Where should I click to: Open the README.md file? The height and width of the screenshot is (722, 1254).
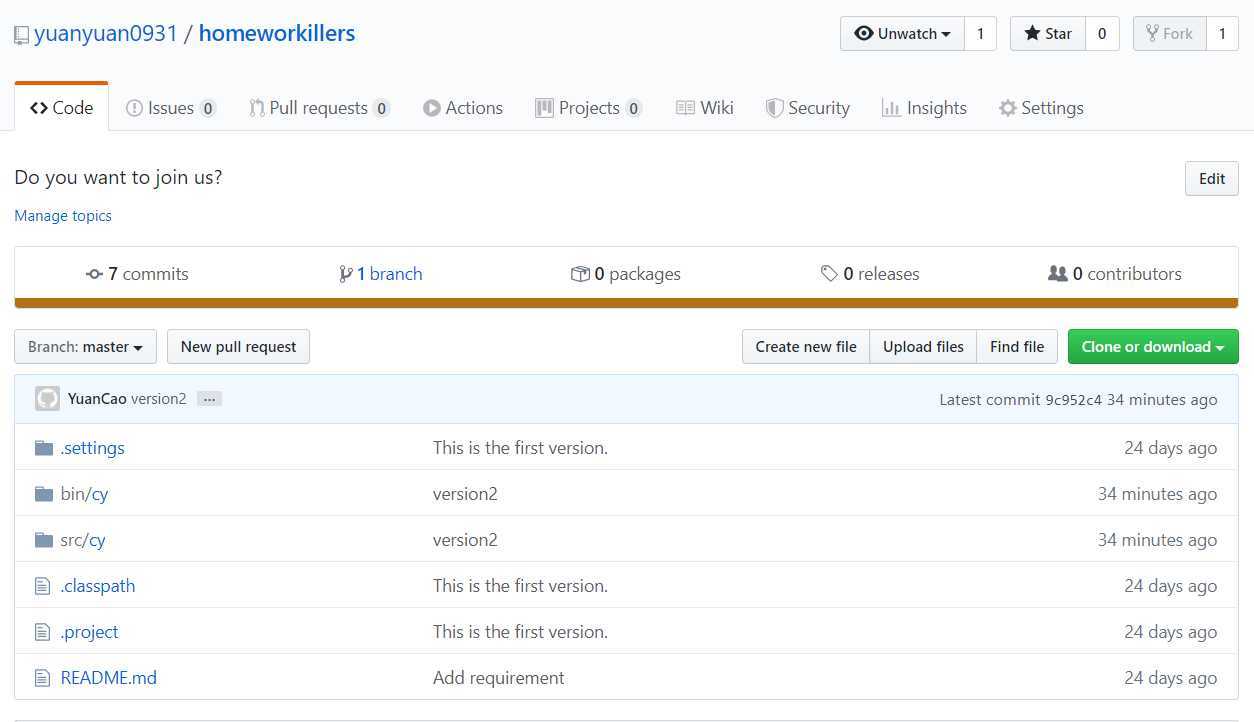(x=108, y=678)
